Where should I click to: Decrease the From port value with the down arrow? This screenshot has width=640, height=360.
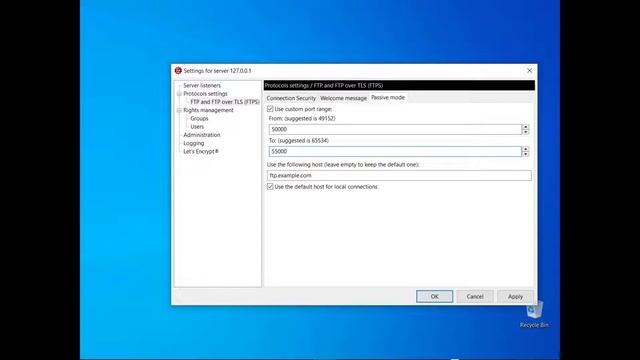click(525, 132)
